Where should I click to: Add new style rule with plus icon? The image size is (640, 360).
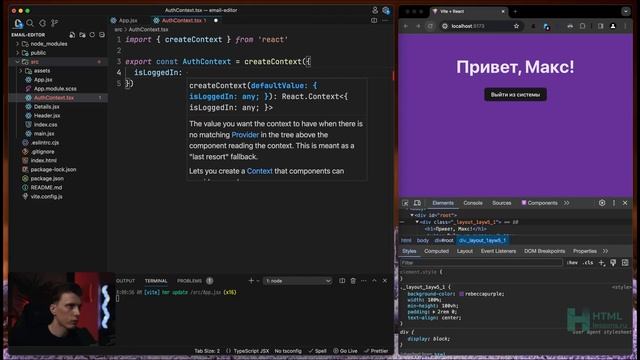click(x=602, y=263)
